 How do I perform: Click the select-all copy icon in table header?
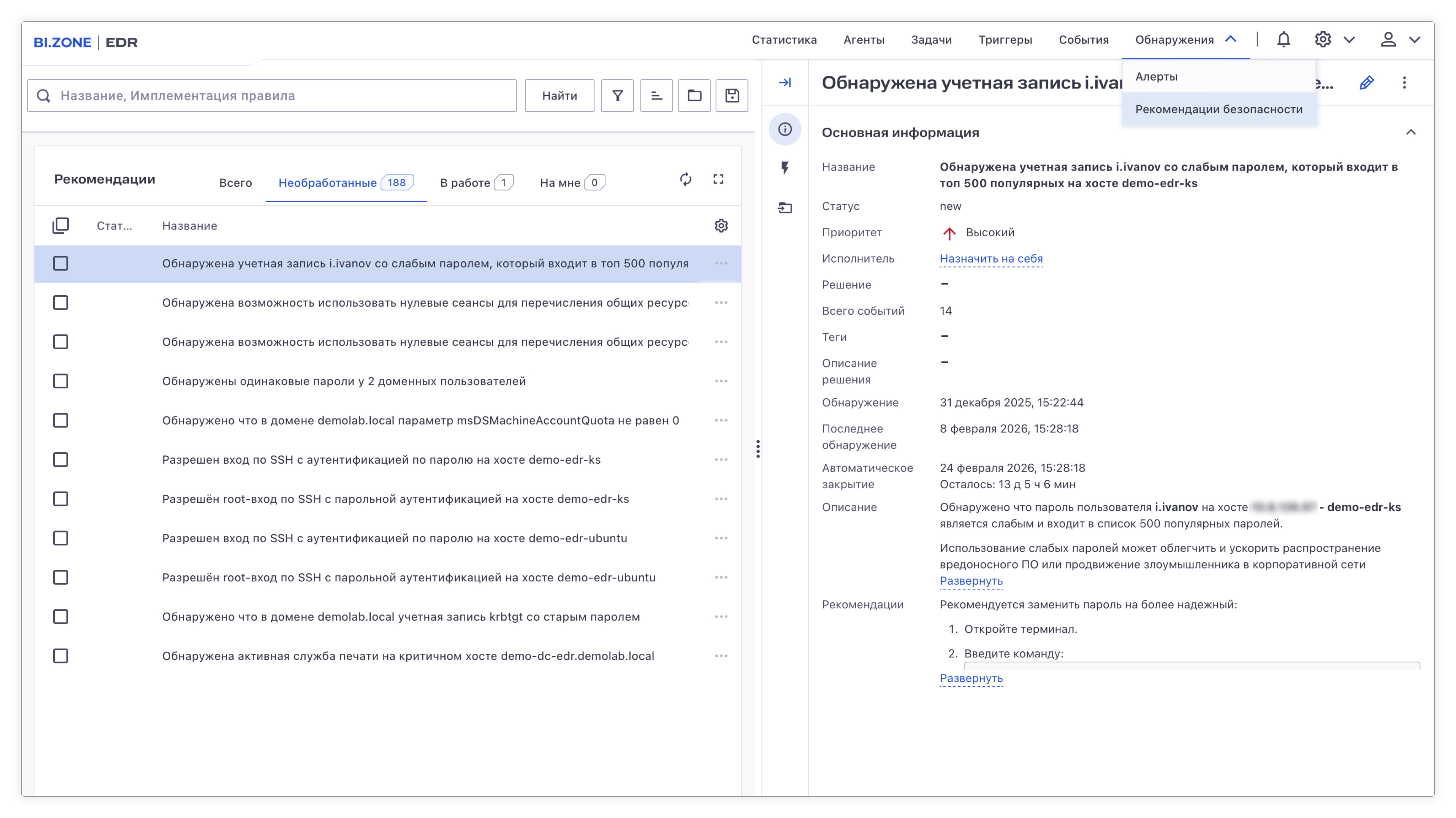pyautogui.click(x=60, y=226)
